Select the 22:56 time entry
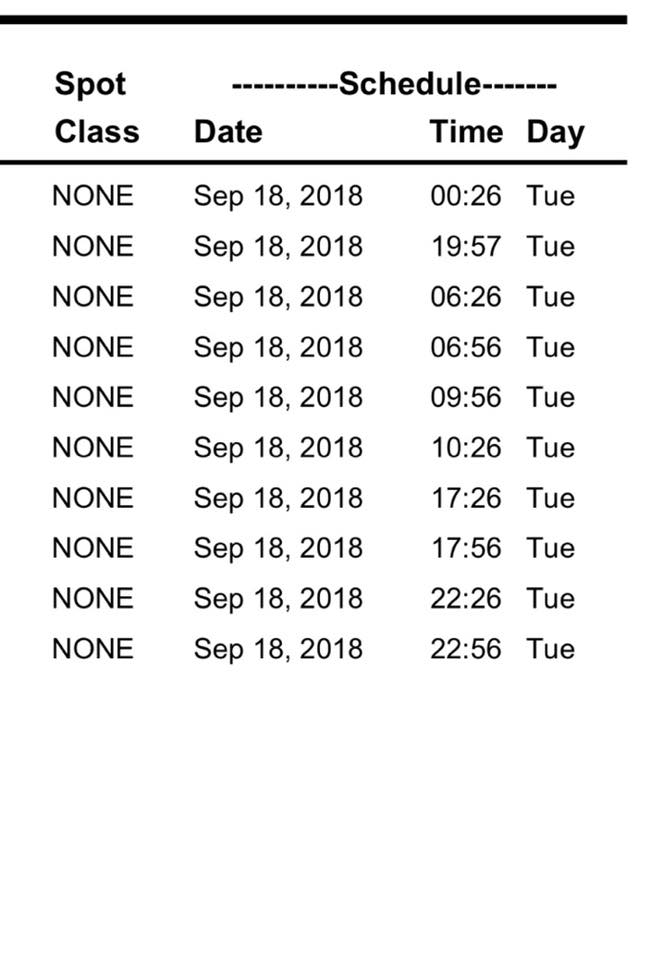Screen dimensions: 662x960 pos(465,648)
